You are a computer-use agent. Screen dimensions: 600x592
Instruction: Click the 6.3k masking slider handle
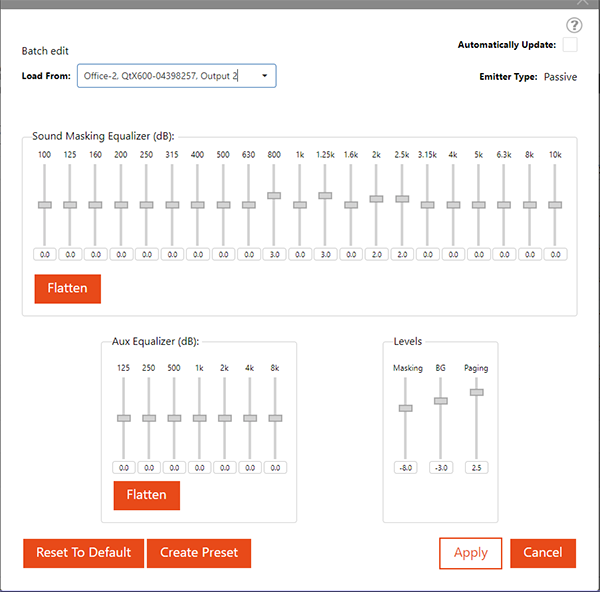coord(504,205)
